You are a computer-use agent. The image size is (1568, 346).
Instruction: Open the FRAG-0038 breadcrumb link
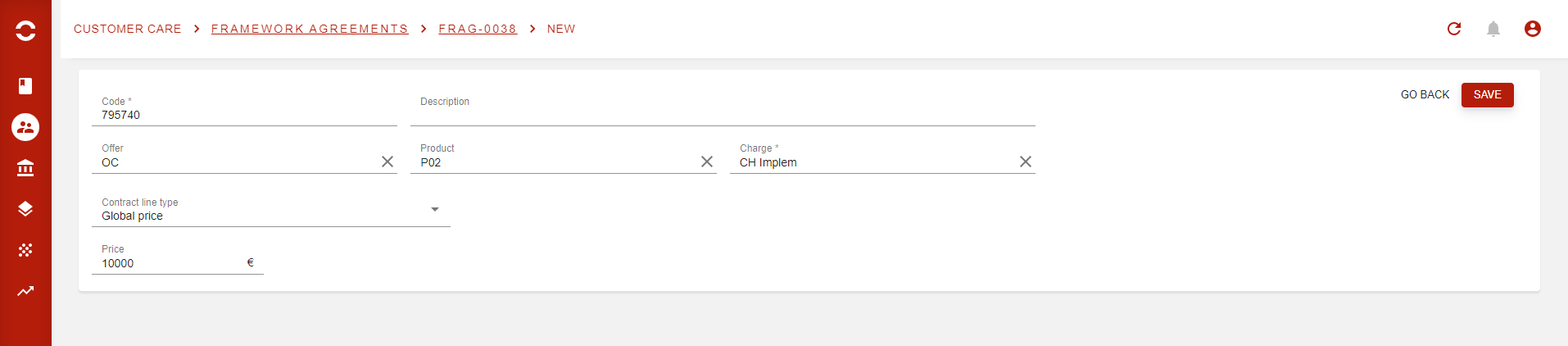[478, 29]
